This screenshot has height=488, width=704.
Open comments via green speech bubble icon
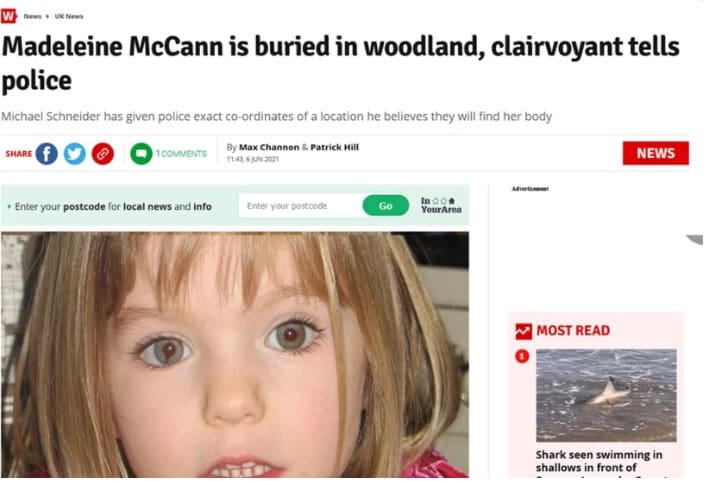click(x=141, y=154)
